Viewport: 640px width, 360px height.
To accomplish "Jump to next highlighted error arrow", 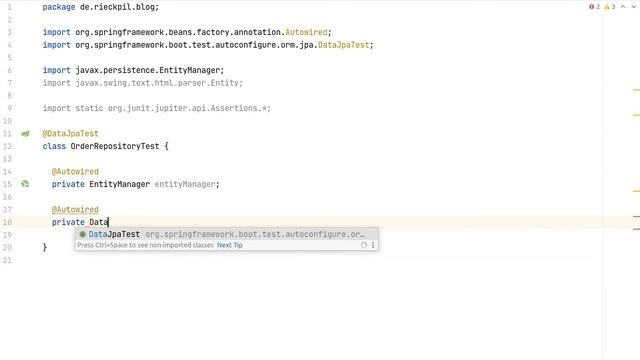I will click(x=634, y=7).
